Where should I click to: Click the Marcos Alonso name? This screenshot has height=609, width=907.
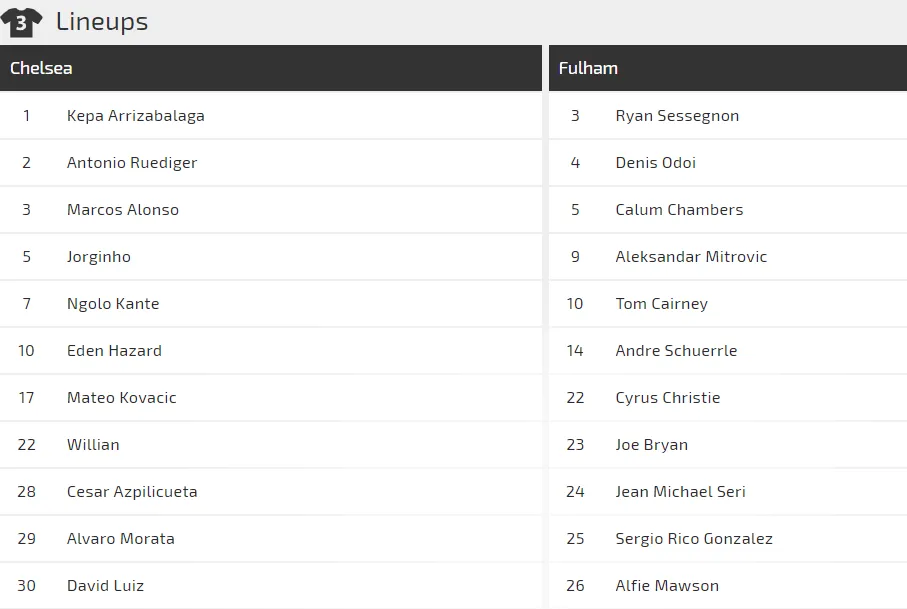123,209
